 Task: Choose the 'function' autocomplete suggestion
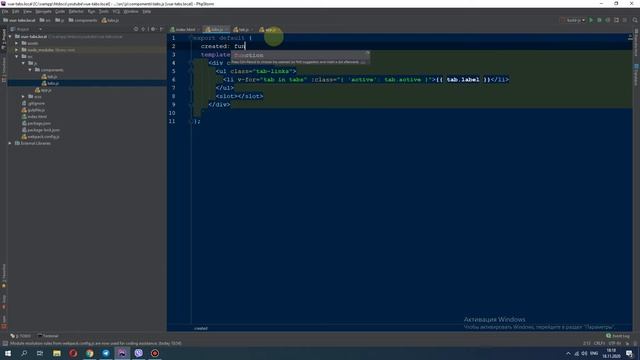(x=300, y=55)
